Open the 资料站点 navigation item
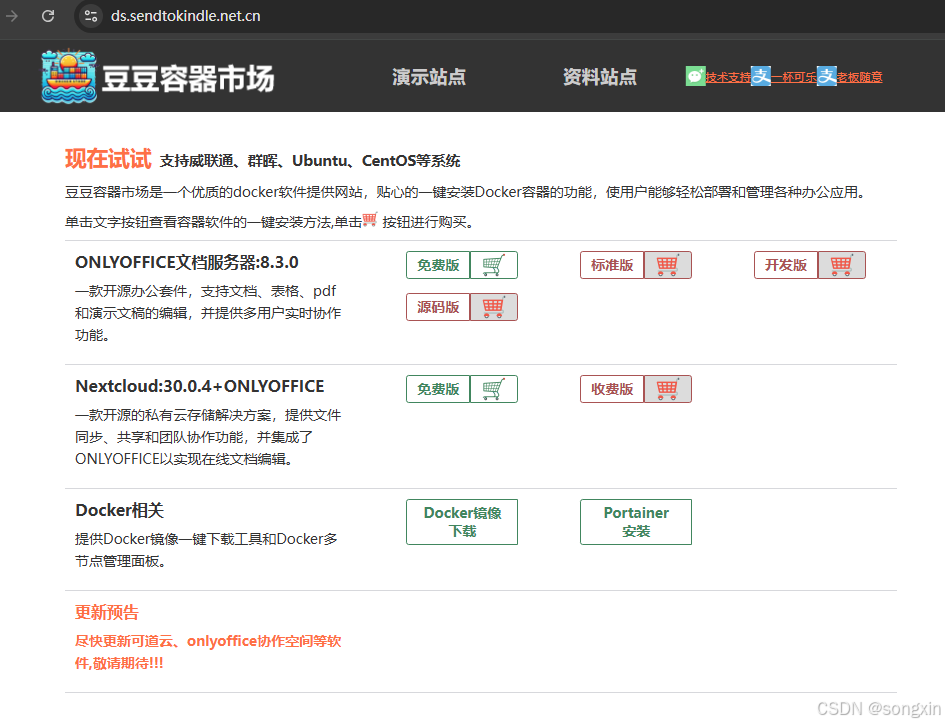The width and height of the screenshot is (945, 724). click(x=600, y=77)
